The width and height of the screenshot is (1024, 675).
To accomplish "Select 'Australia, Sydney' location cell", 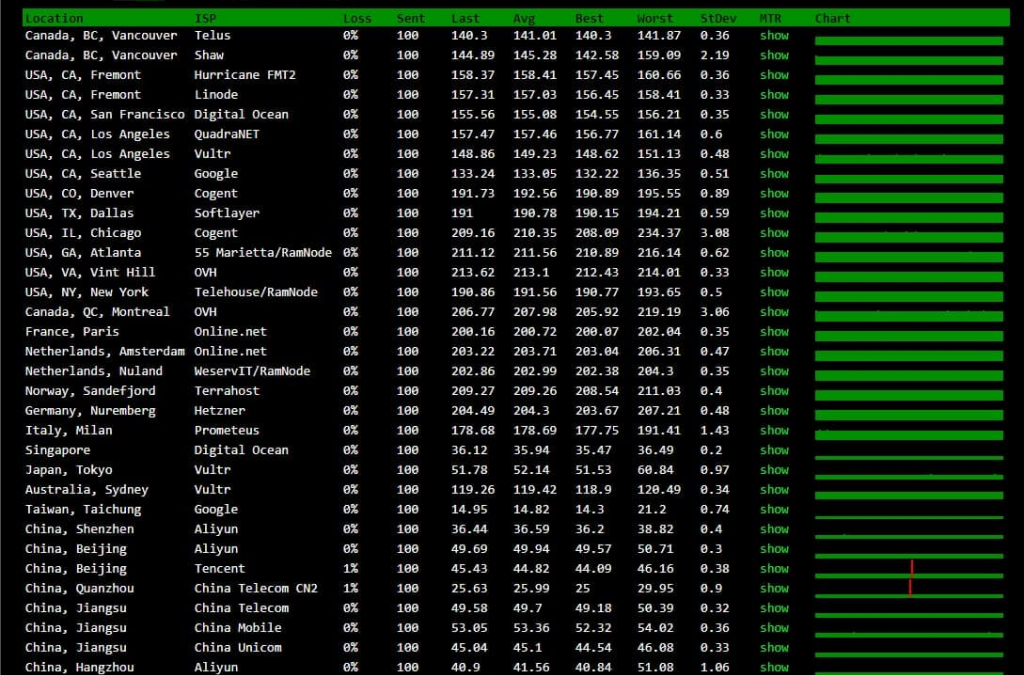I will [x=87, y=490].
